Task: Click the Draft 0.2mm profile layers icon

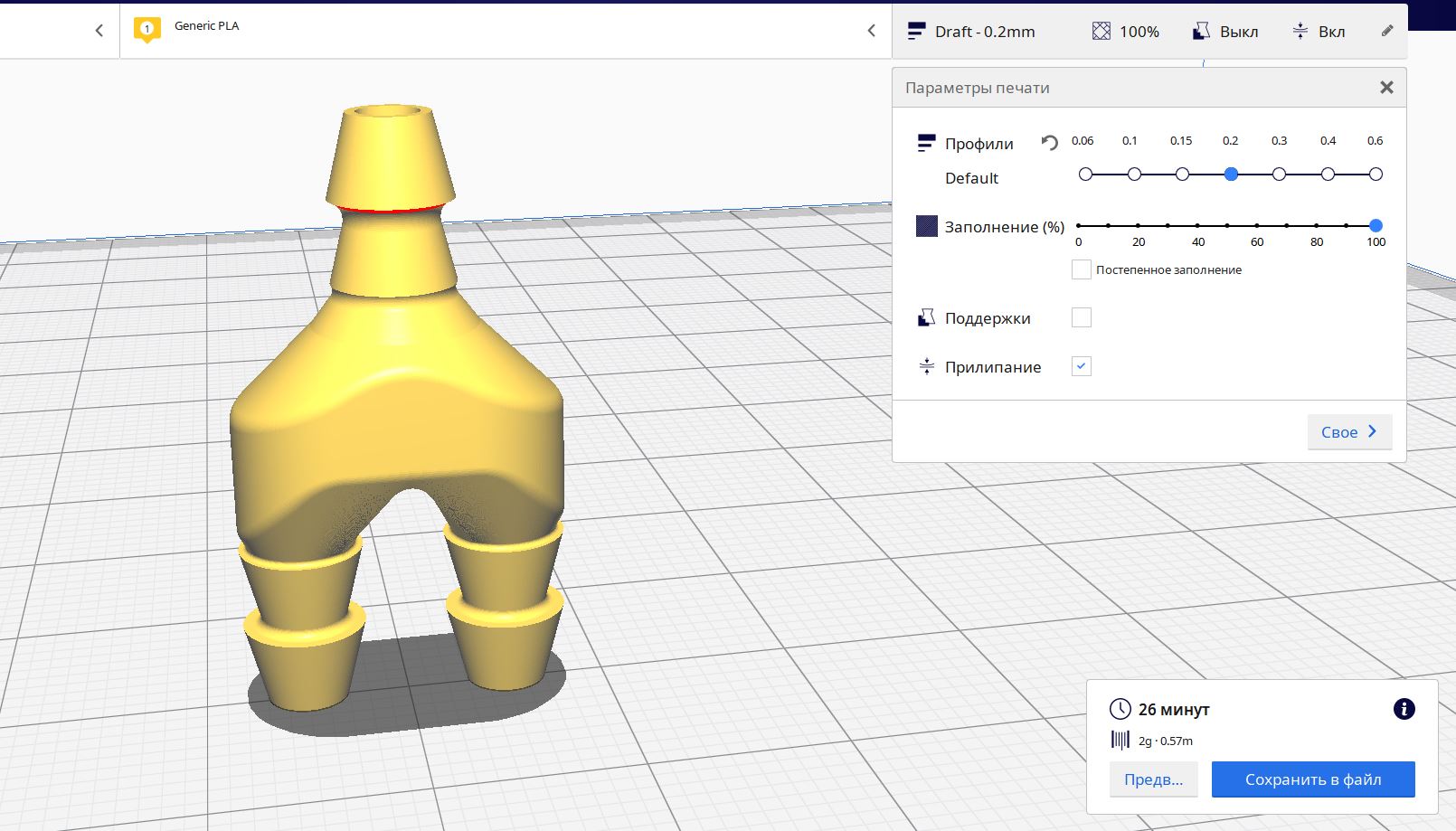Action: (916, 32)
